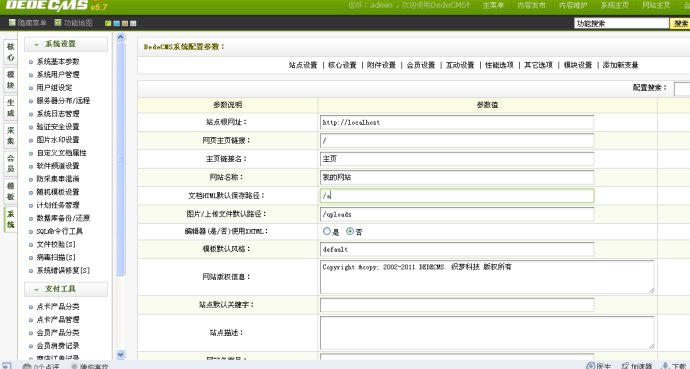Open 用户组设定 in the sidebar
Viewport: 690px width, 369px height.
click(54, 88)
